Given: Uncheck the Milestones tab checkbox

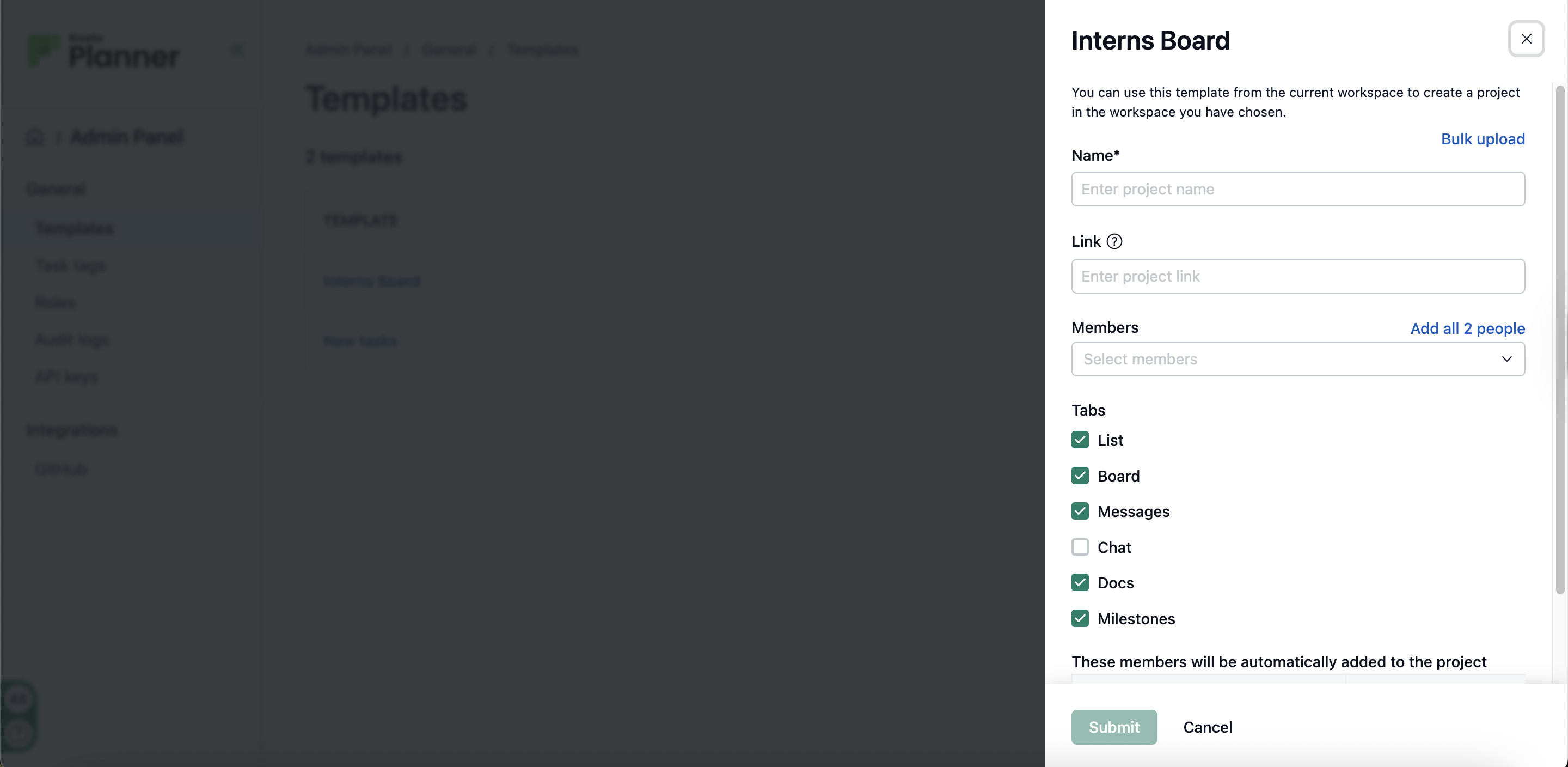Looking at the screenshot, I should 1080,618.
